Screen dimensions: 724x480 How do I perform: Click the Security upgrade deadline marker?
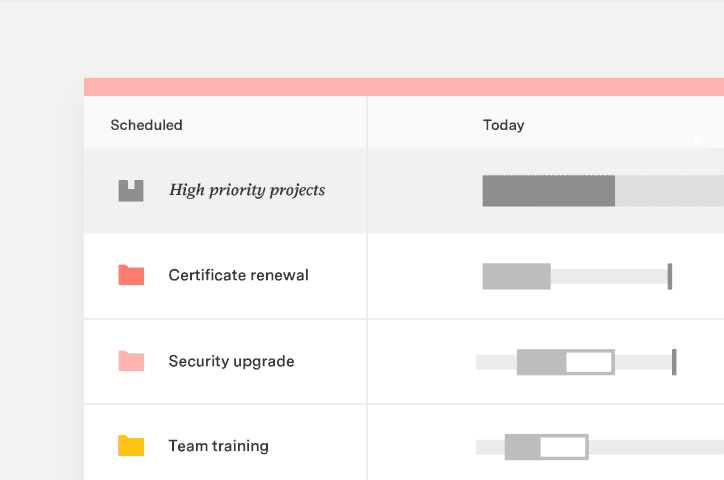tap(674, 362)
